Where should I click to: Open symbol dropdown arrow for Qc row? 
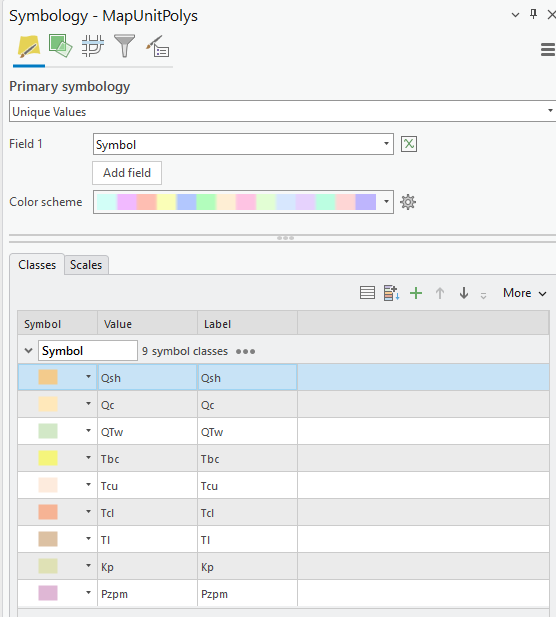tap(89, 404)
